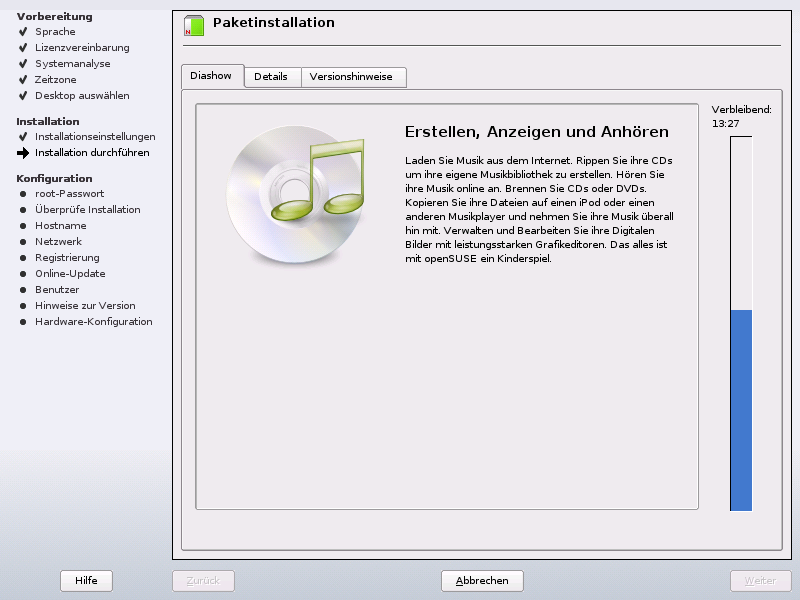Click the Hinweise zur Version step label
Viewport: 800px width, 600px height.
[x=85, y=306]
